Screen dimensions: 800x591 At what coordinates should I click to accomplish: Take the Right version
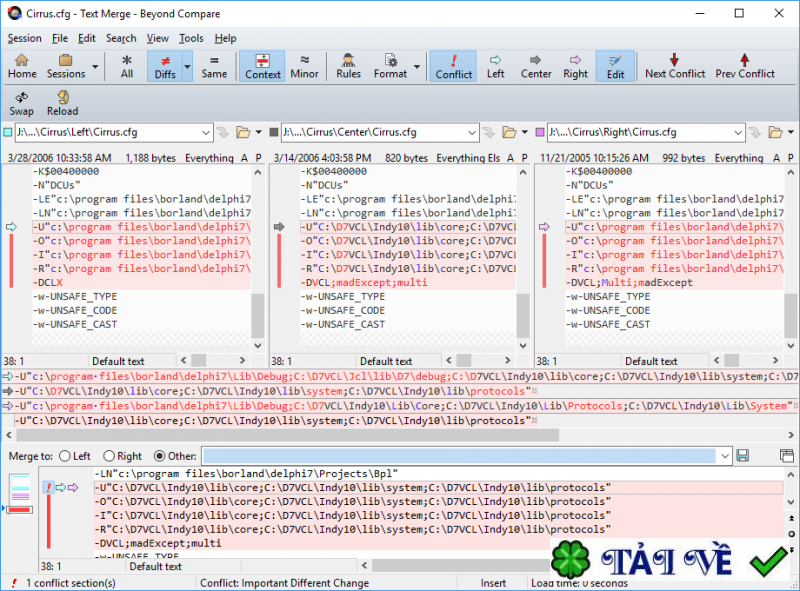pos(576,66)
